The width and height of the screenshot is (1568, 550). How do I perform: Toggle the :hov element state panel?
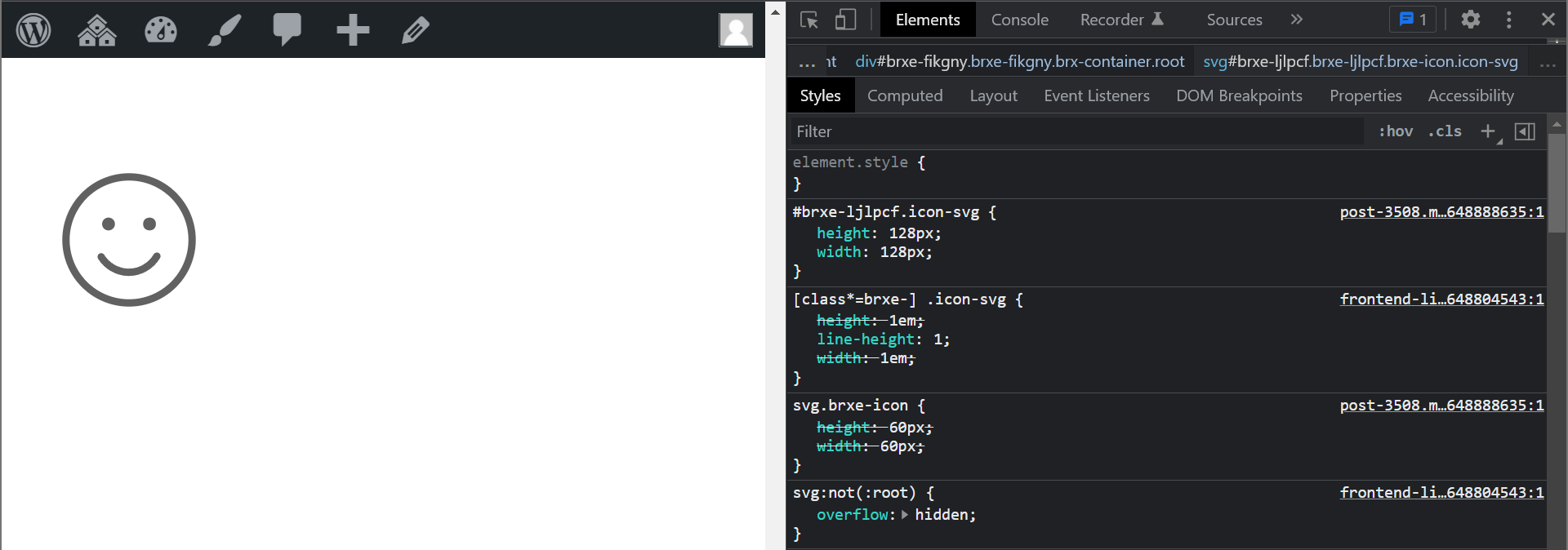1396,131
